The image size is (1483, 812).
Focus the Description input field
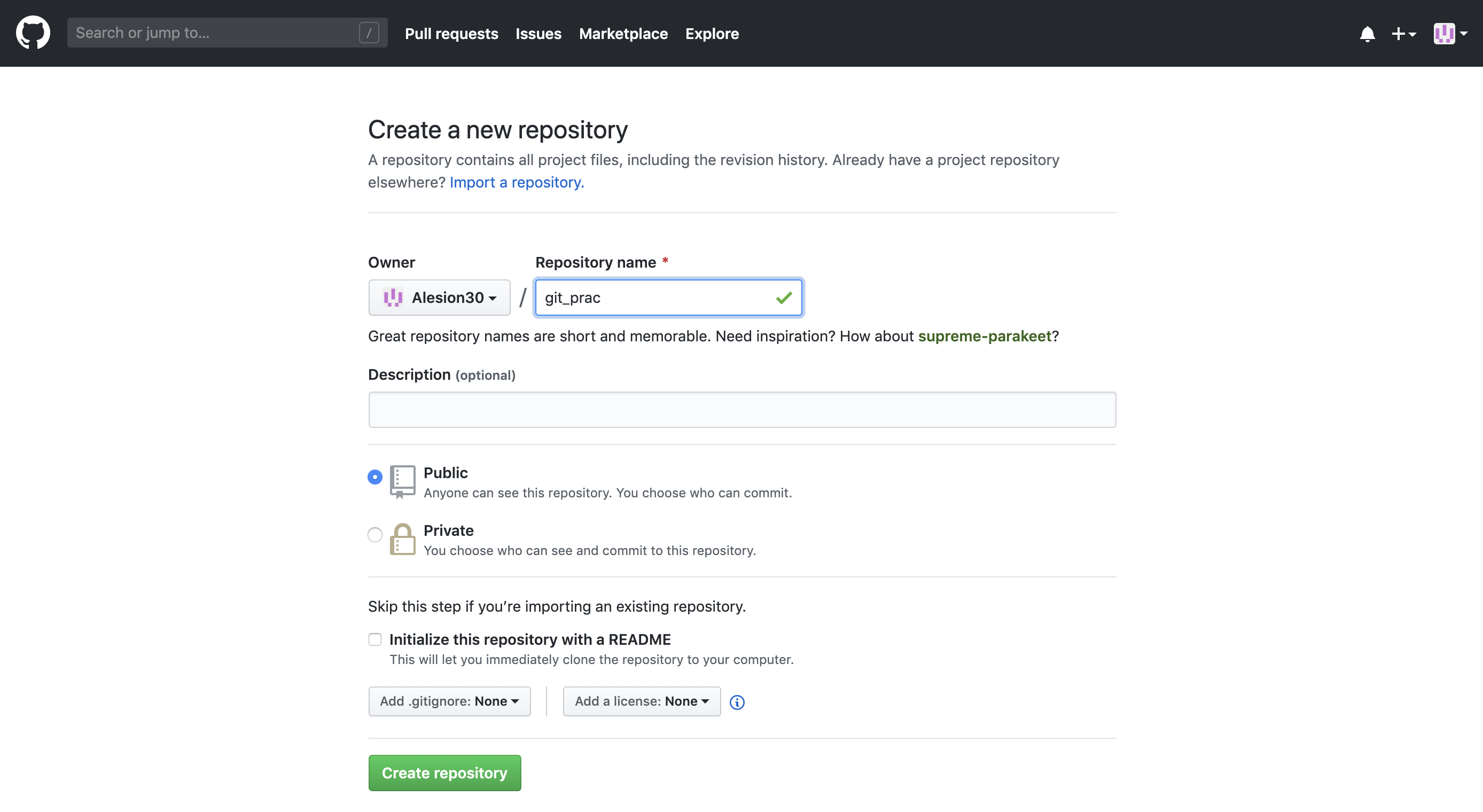coord(741,410)
